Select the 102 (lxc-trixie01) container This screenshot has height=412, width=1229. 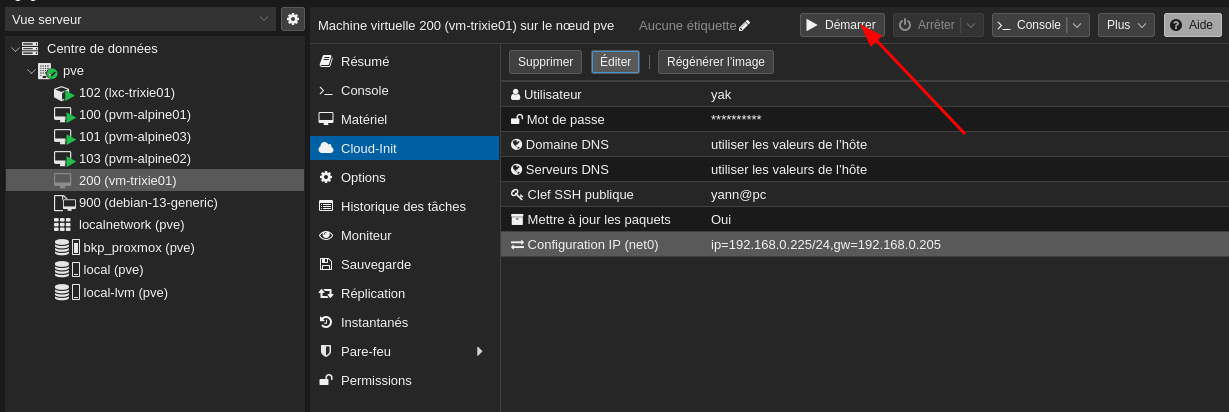click(126, 93)
